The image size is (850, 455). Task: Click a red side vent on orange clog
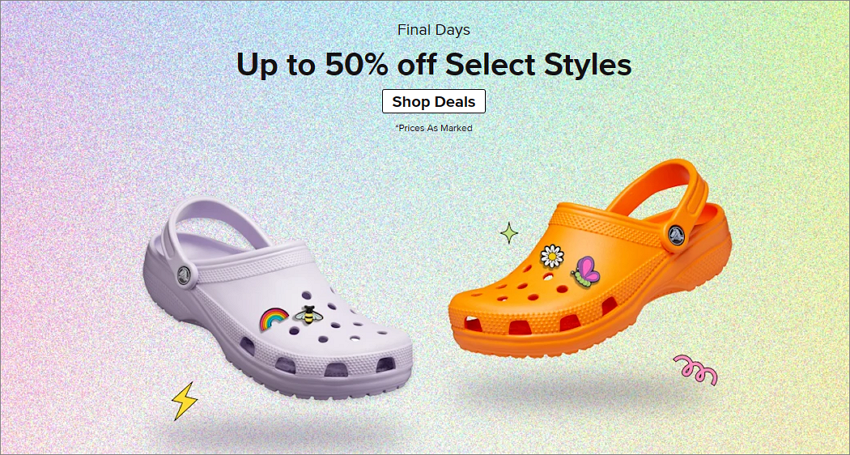point(519,327)
